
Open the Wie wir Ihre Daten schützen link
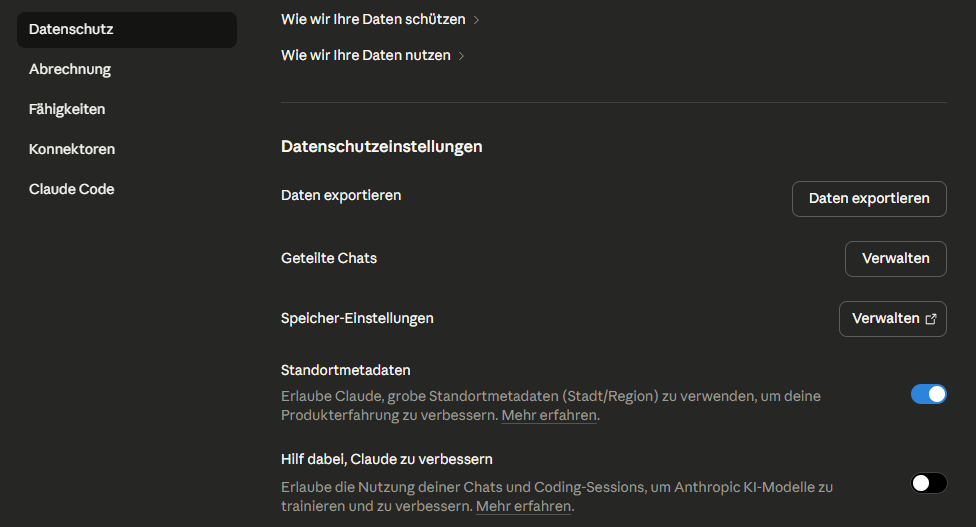(x=373, y=19)
